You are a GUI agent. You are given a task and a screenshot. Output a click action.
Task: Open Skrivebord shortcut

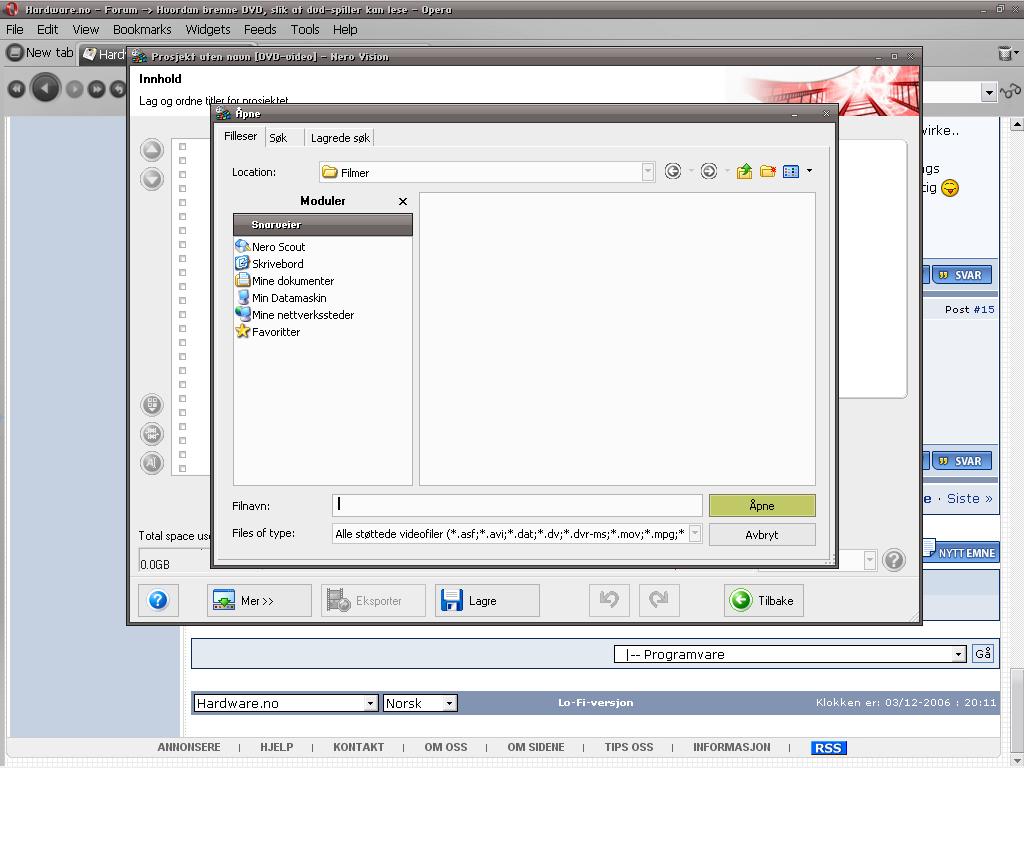click(270, 264)
